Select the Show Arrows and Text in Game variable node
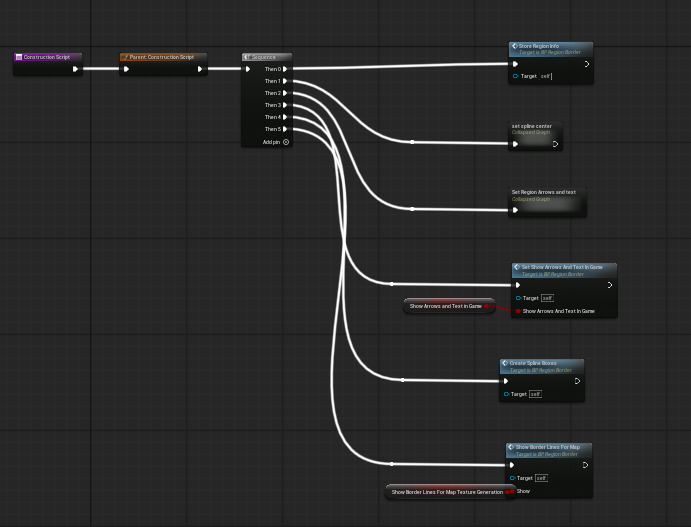Screen dimensions: 691x527 click(445, 306)
